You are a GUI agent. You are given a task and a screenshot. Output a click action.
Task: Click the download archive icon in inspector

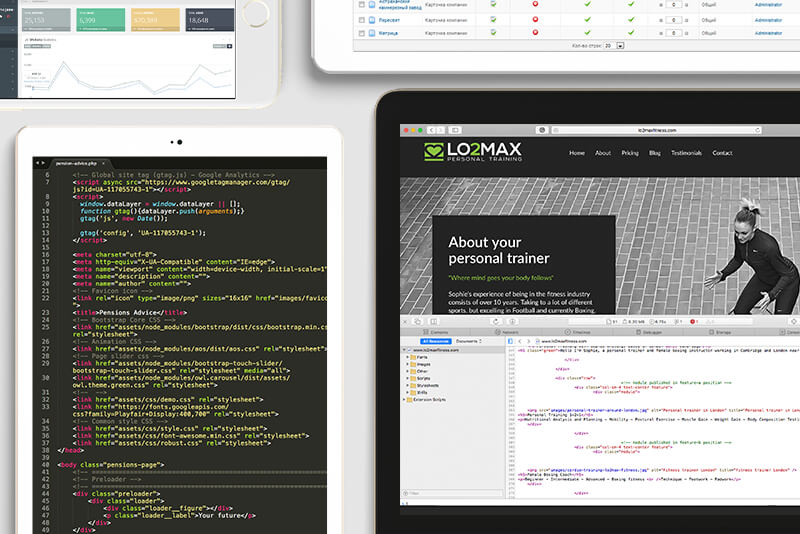[512, 322]
